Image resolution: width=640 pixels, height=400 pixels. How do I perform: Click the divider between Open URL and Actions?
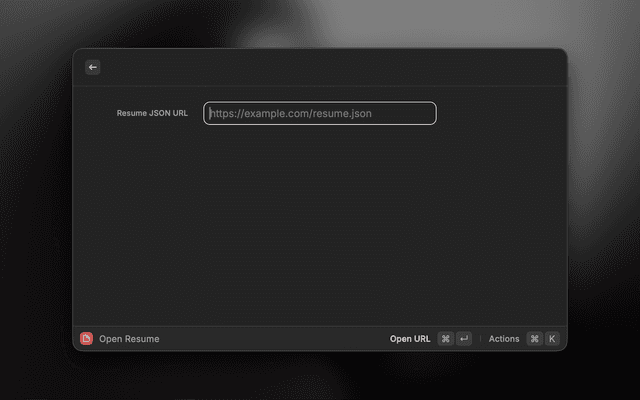480,339
